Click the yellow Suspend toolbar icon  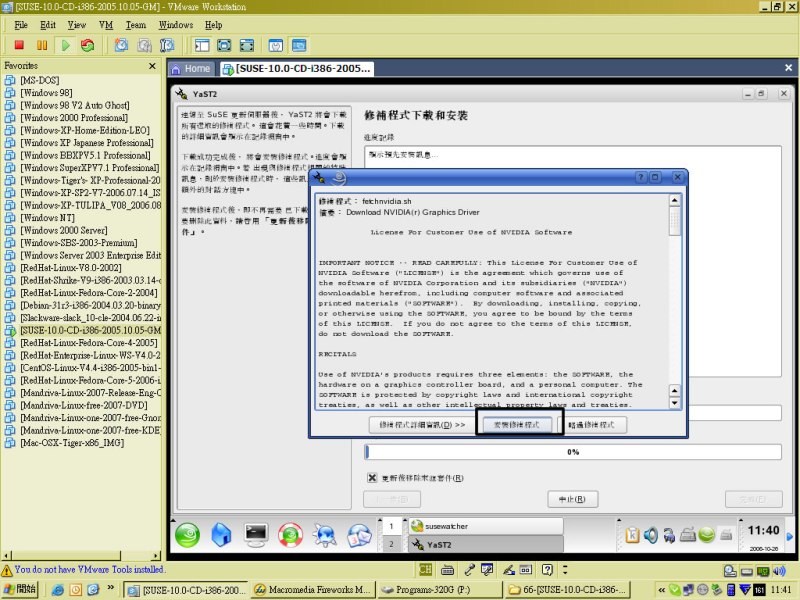(42, 45)
